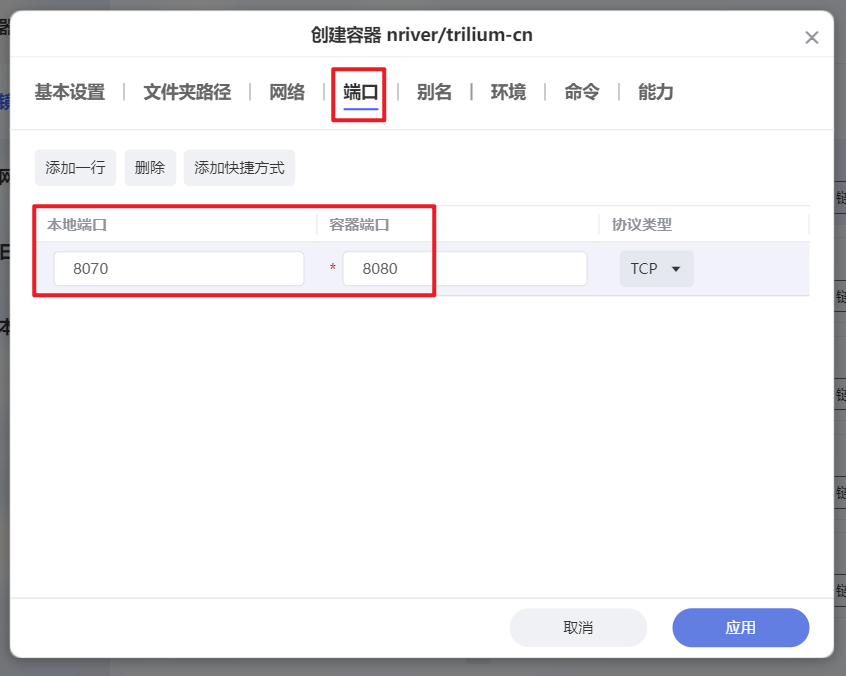Switch to the 网络 tab
Screen dimensions: 846x676
click(286, 91)
